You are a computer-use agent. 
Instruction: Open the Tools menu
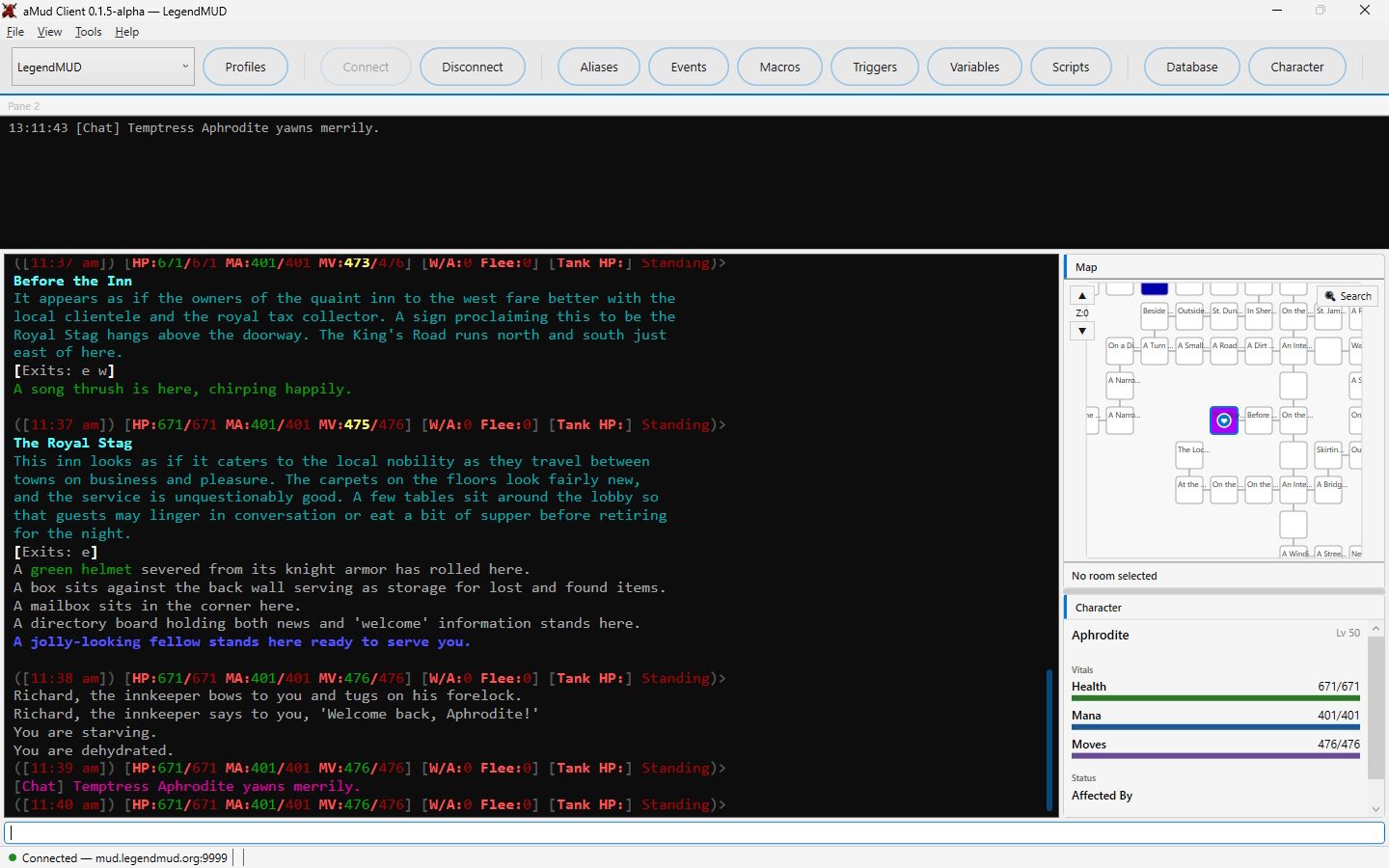(x=88, y=32)
